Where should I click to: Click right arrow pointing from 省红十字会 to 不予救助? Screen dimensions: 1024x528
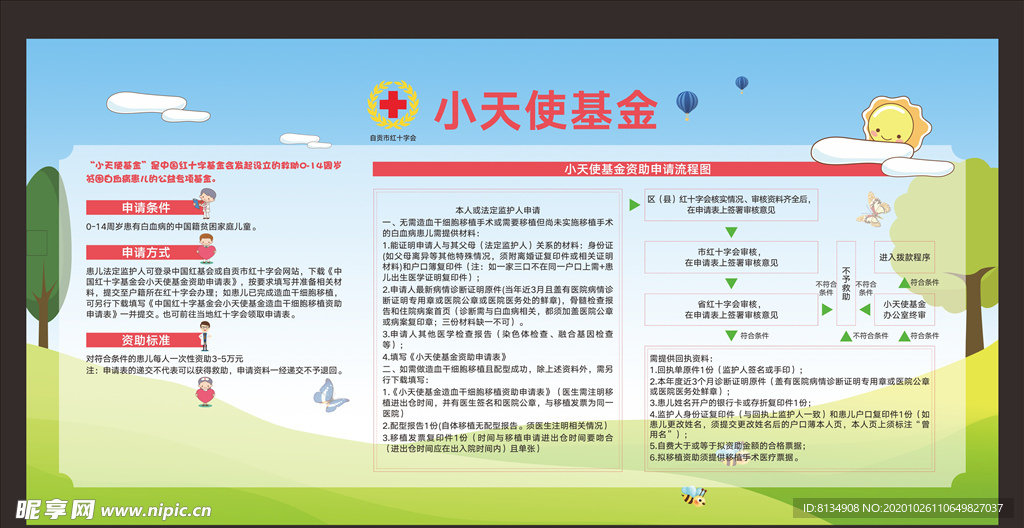click(827, 310)
